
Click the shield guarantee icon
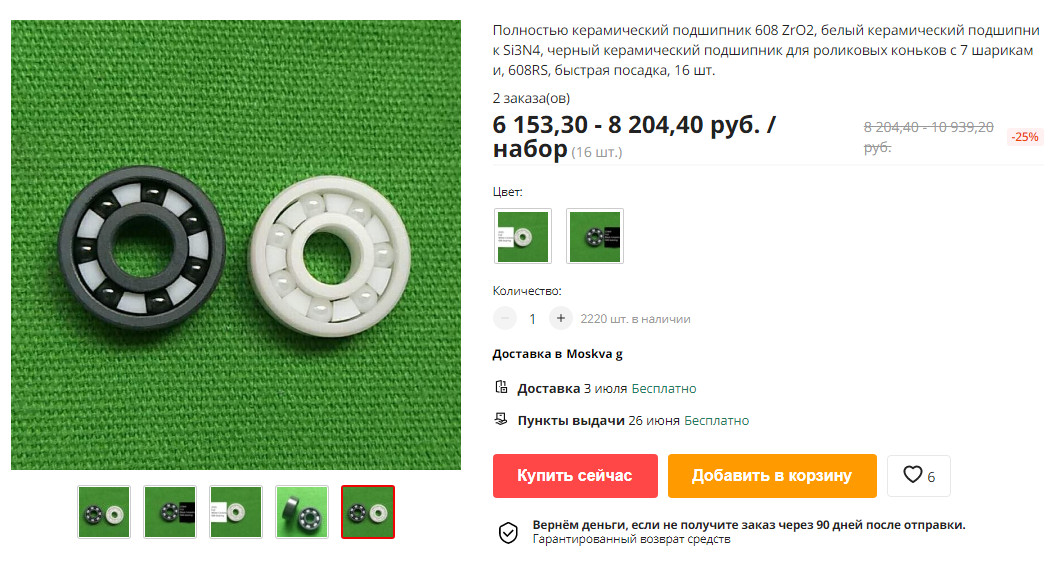pyautogui.click(x=508, y=532)
